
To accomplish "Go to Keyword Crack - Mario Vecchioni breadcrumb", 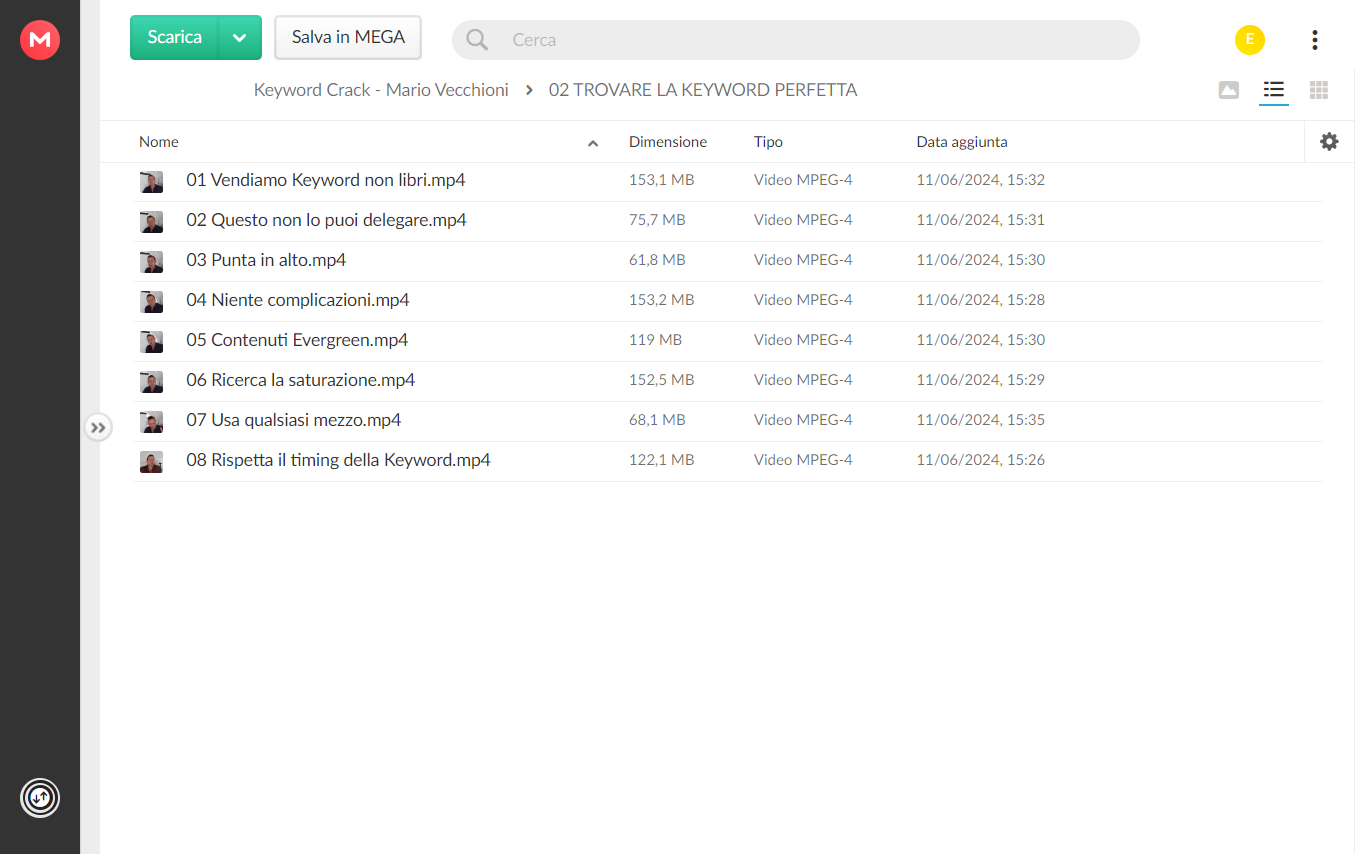I will coord(381,90).
